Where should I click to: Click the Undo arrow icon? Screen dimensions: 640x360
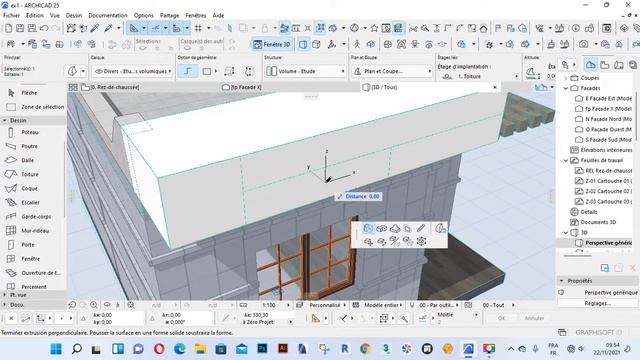[x=44, y=28]
